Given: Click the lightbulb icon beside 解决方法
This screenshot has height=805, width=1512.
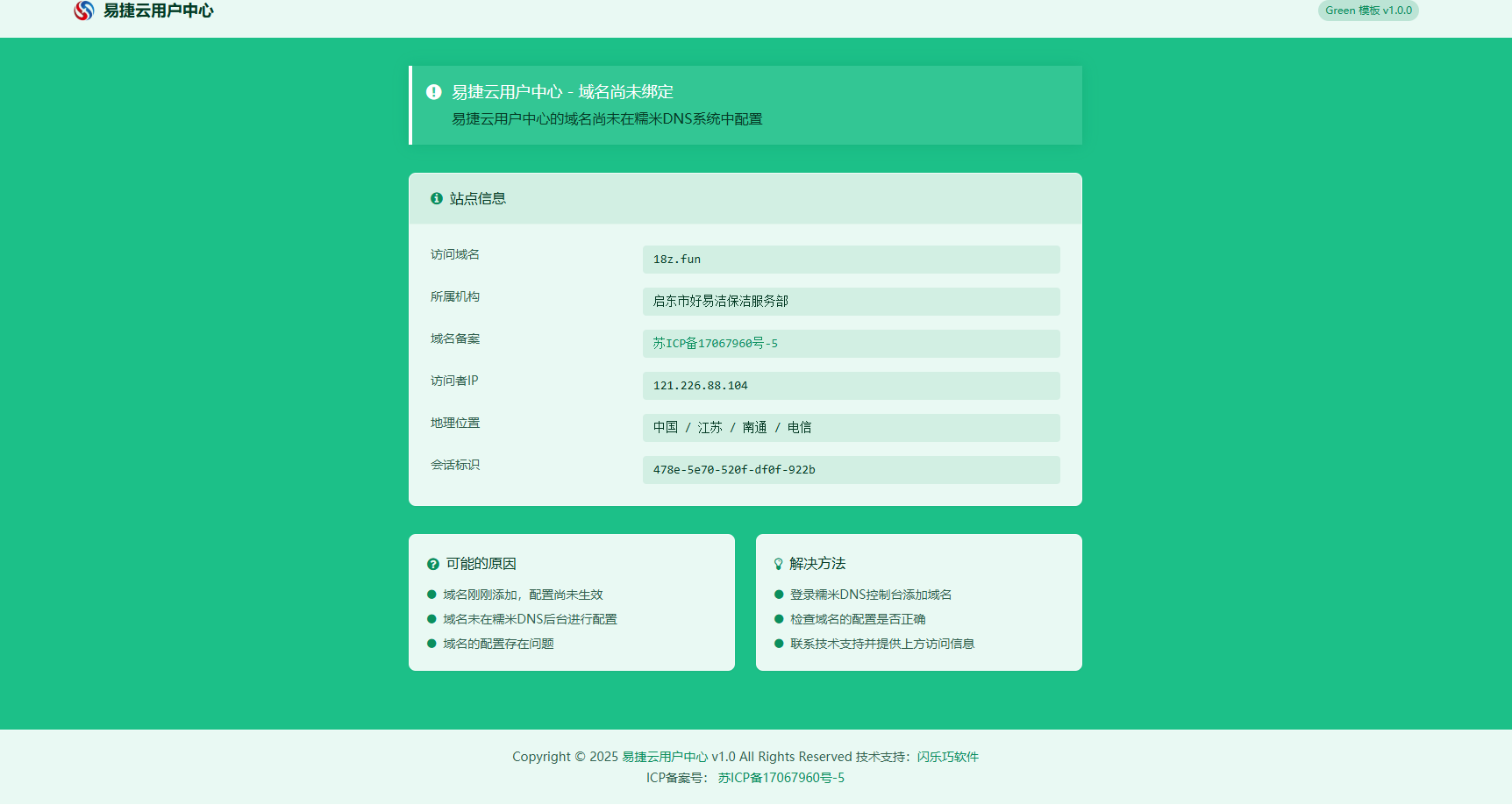Looking at the screenshot, I should 778,564.
